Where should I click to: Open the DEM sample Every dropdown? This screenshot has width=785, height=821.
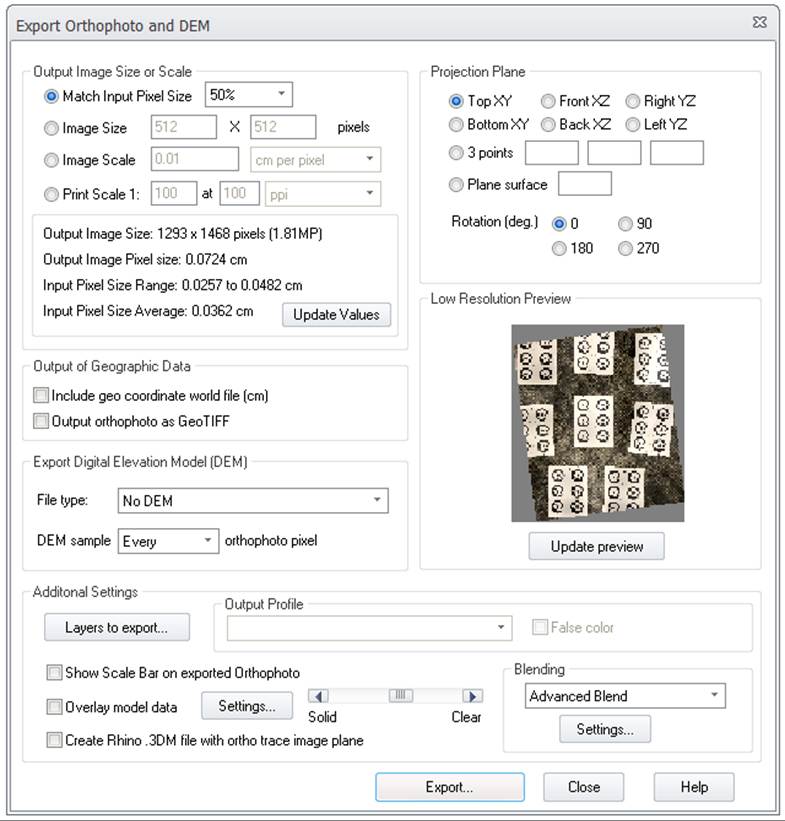(167, 541)
